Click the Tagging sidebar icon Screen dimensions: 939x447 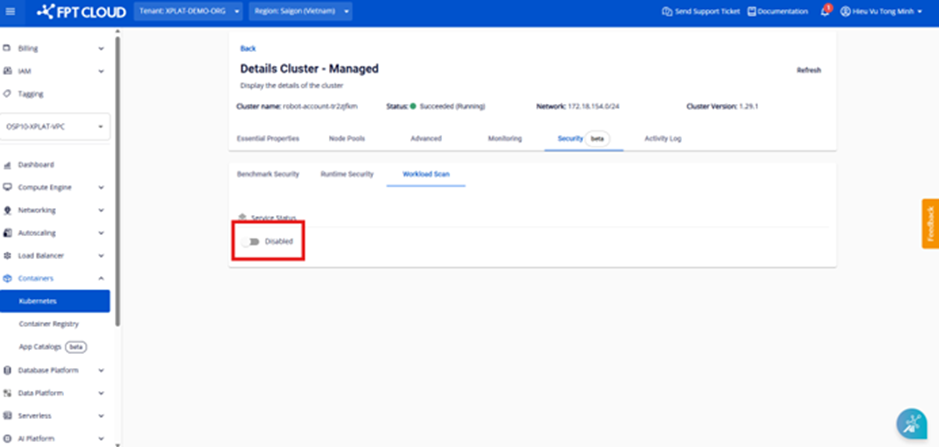click(x=8, y=94)
